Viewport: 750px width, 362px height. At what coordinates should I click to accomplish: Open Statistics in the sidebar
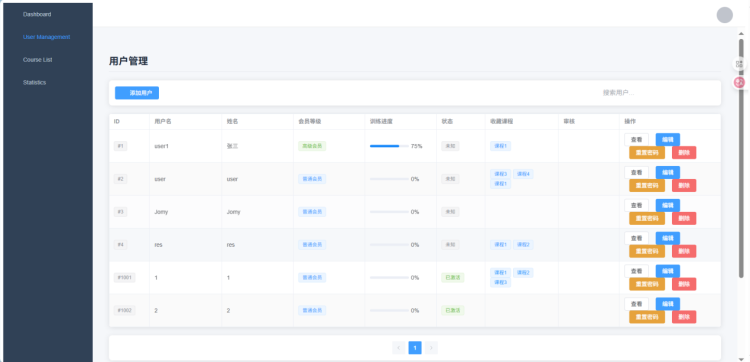(34, 82)
